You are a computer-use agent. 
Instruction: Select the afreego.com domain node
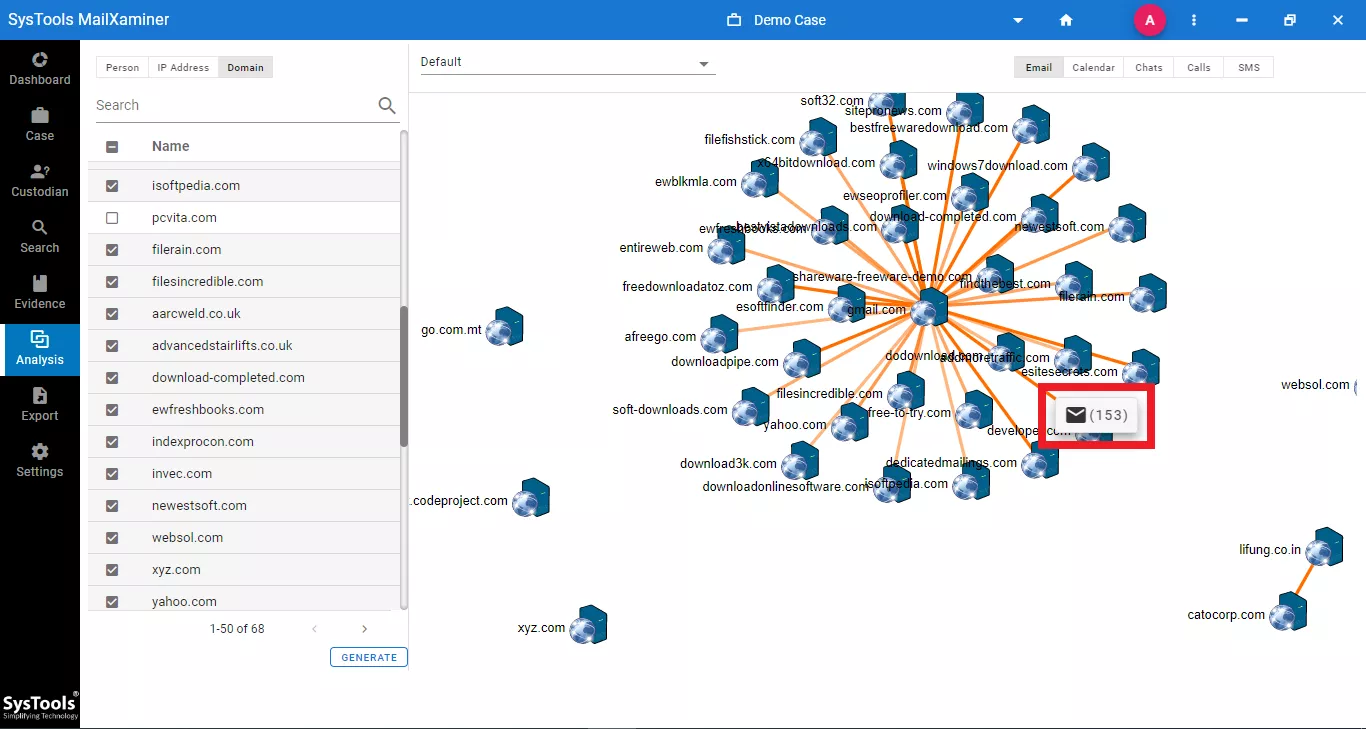(719, 335)
